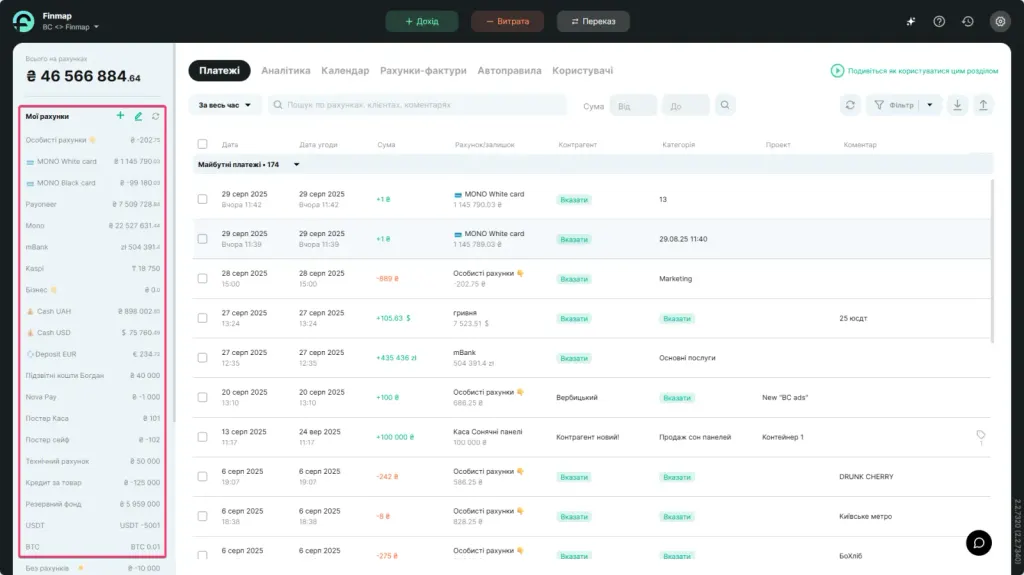Open the chat support bubble
The height and width of the screenshot is (575, 1024).
(x=978, y=542)
